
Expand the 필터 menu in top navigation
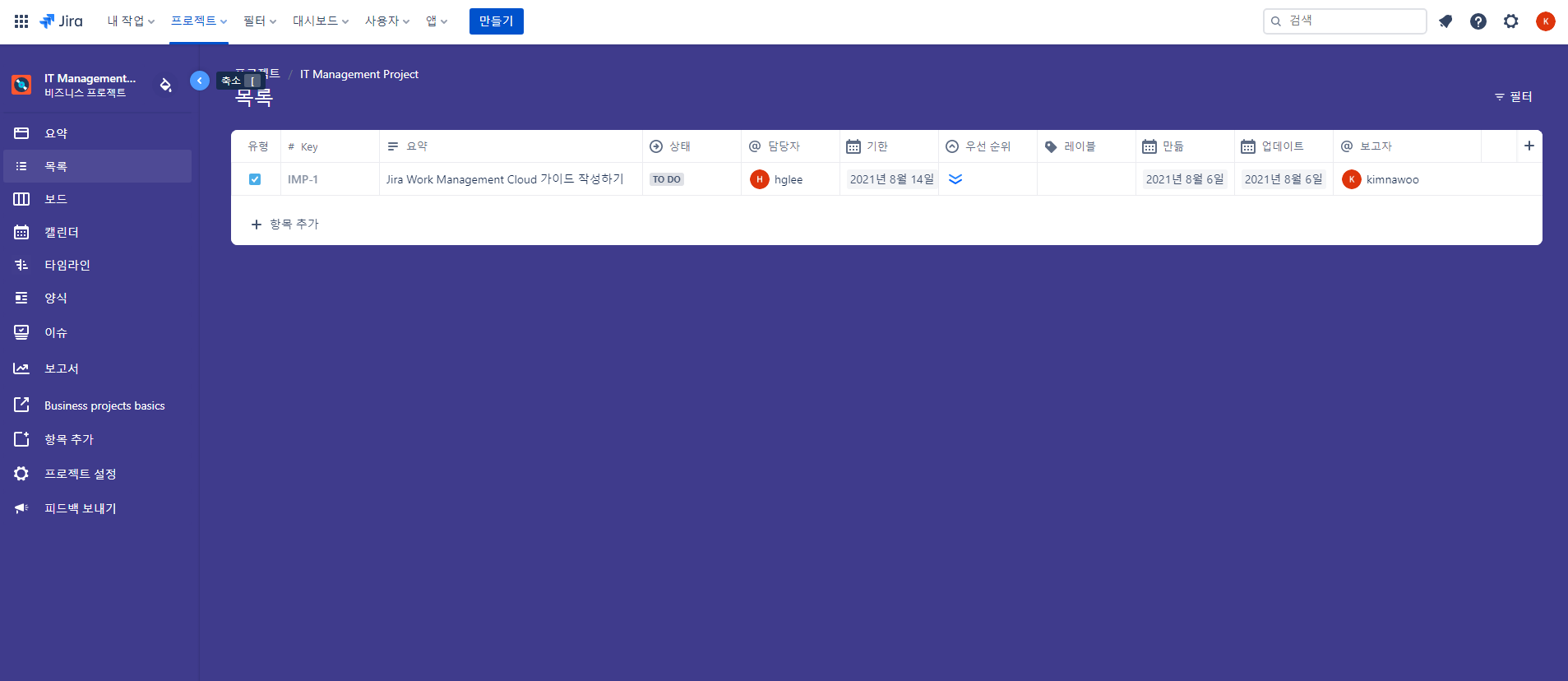coord(260,21)
